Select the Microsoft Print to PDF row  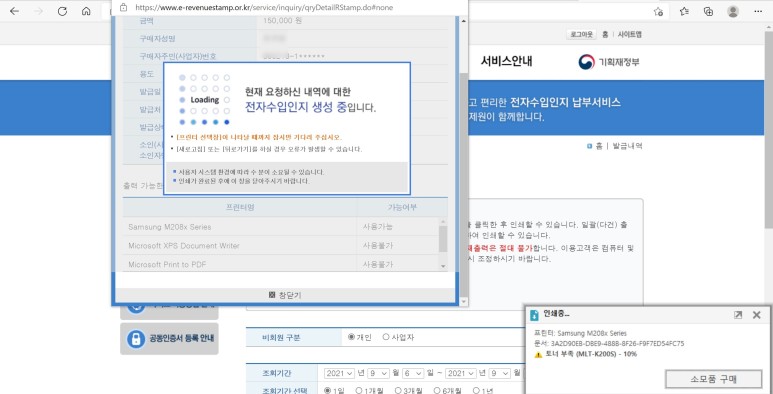pos(281,265)
